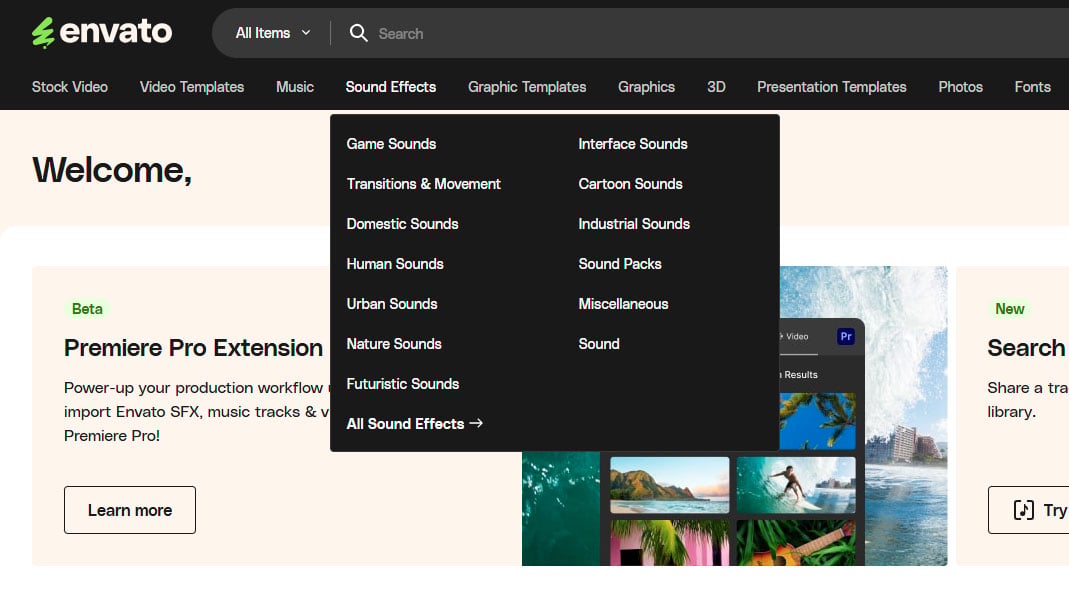Open Futuristic Sounds category
This screenshot has height=601, width=1069.
coord(403,384)
